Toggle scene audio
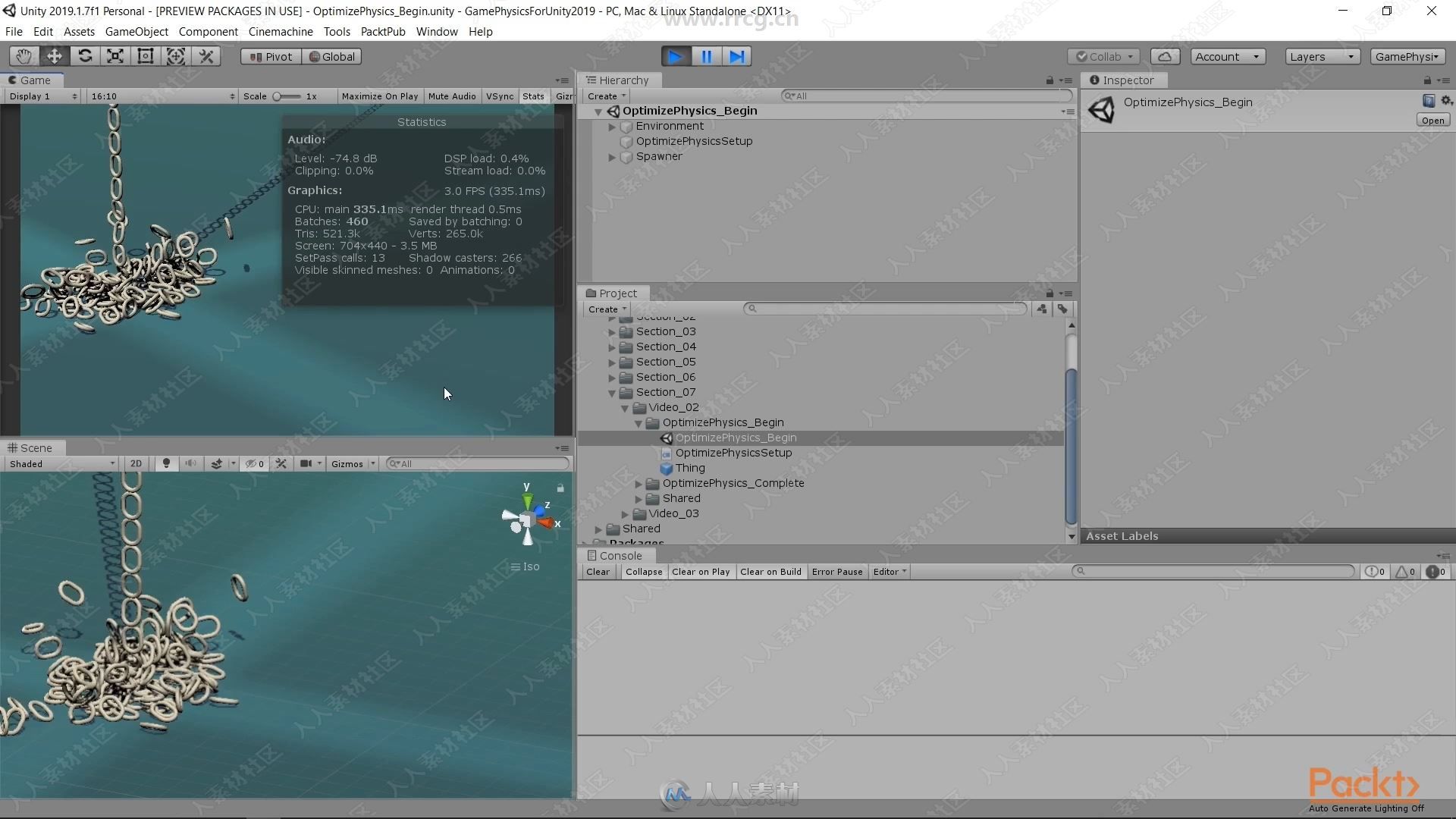 [191, 463]
